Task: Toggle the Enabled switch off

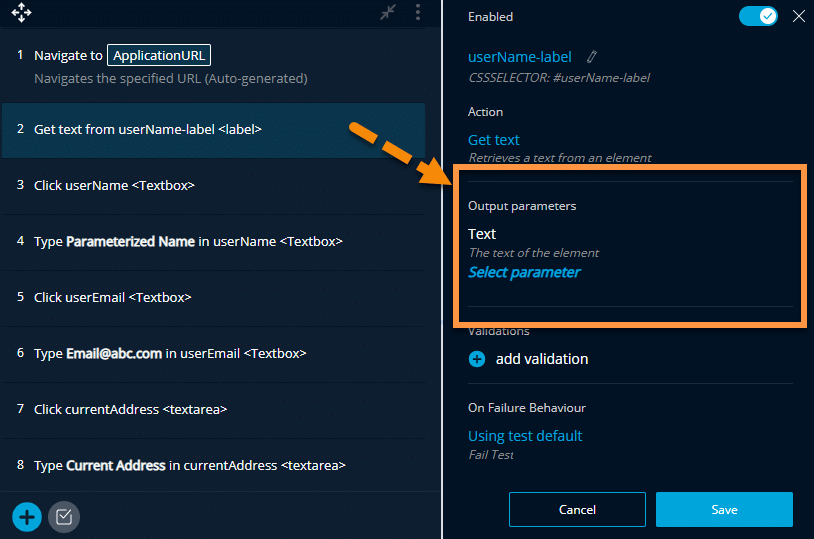Action: (758, 16)
